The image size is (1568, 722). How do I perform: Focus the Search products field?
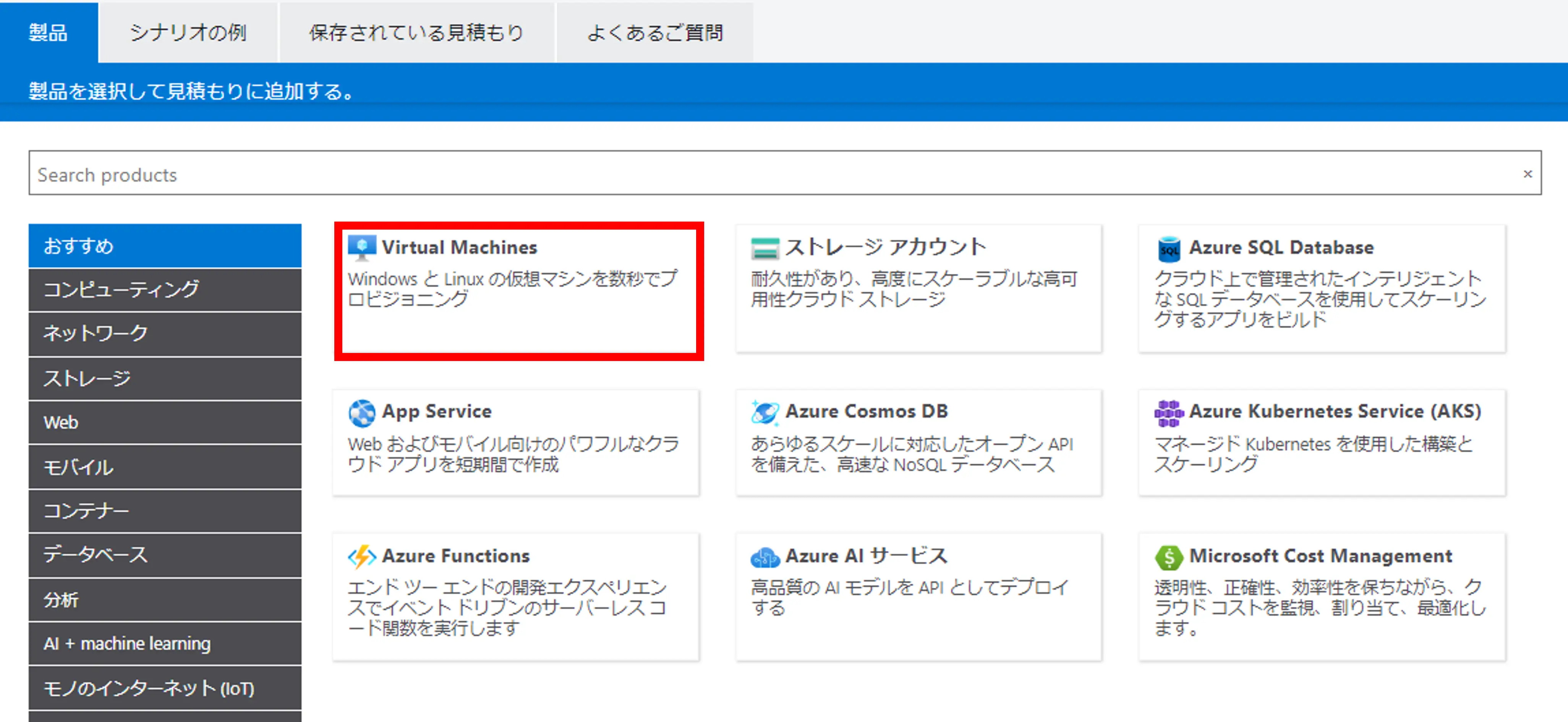click(x=785, y=173)
